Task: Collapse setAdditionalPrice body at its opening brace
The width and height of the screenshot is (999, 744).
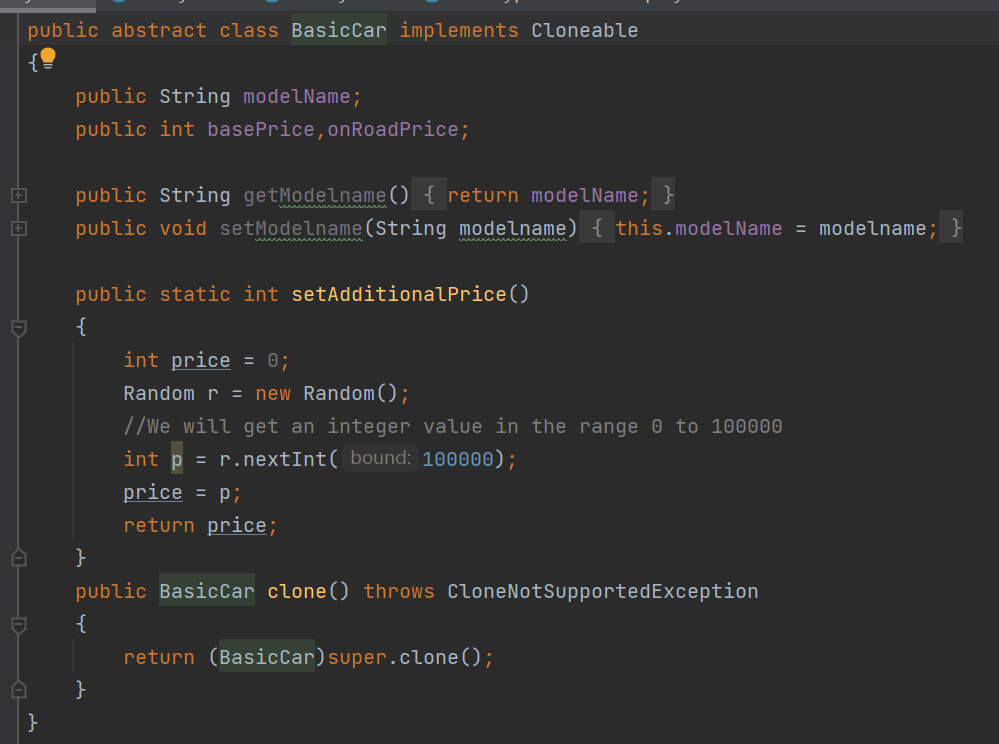Action: [18, 327]
